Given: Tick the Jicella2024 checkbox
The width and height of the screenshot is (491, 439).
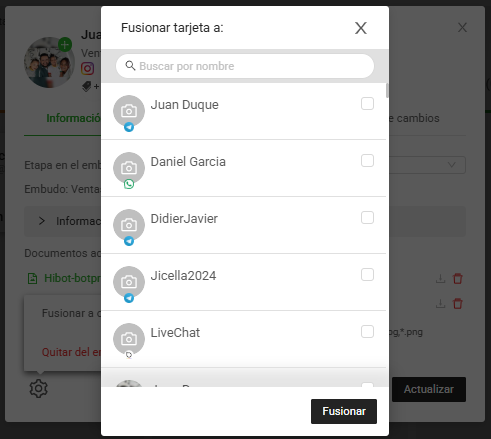Looking at the screenshot, I should [367, 275].
